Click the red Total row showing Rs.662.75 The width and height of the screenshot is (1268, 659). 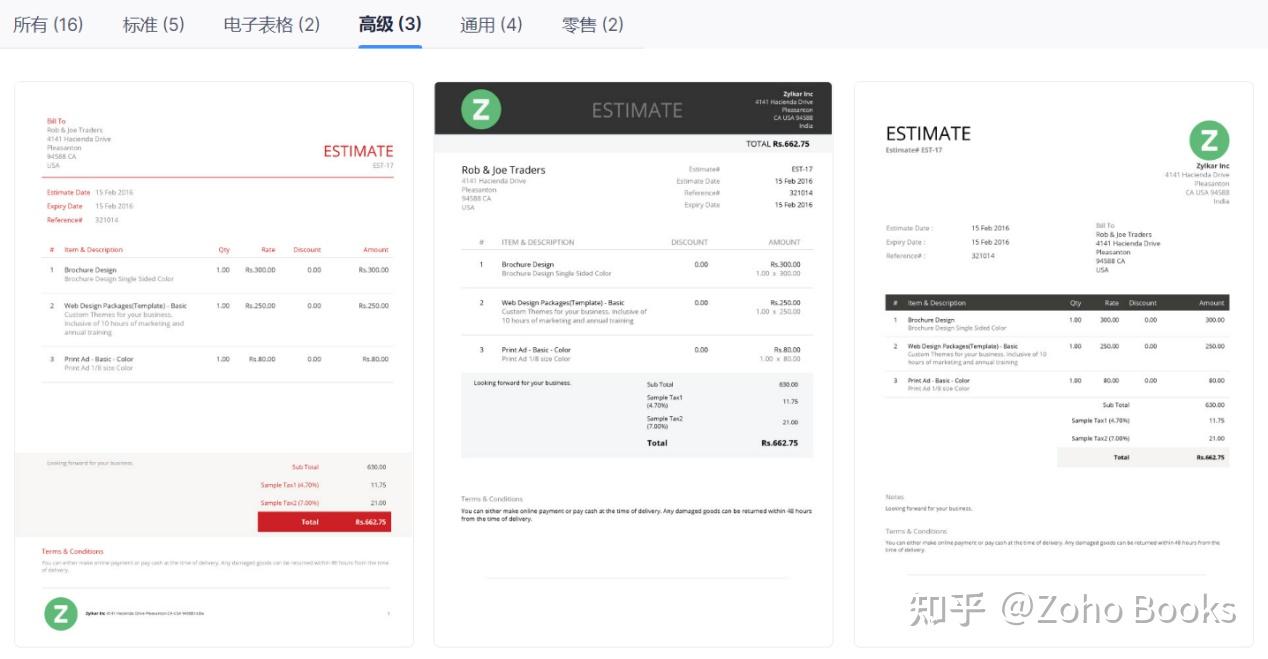325,521
